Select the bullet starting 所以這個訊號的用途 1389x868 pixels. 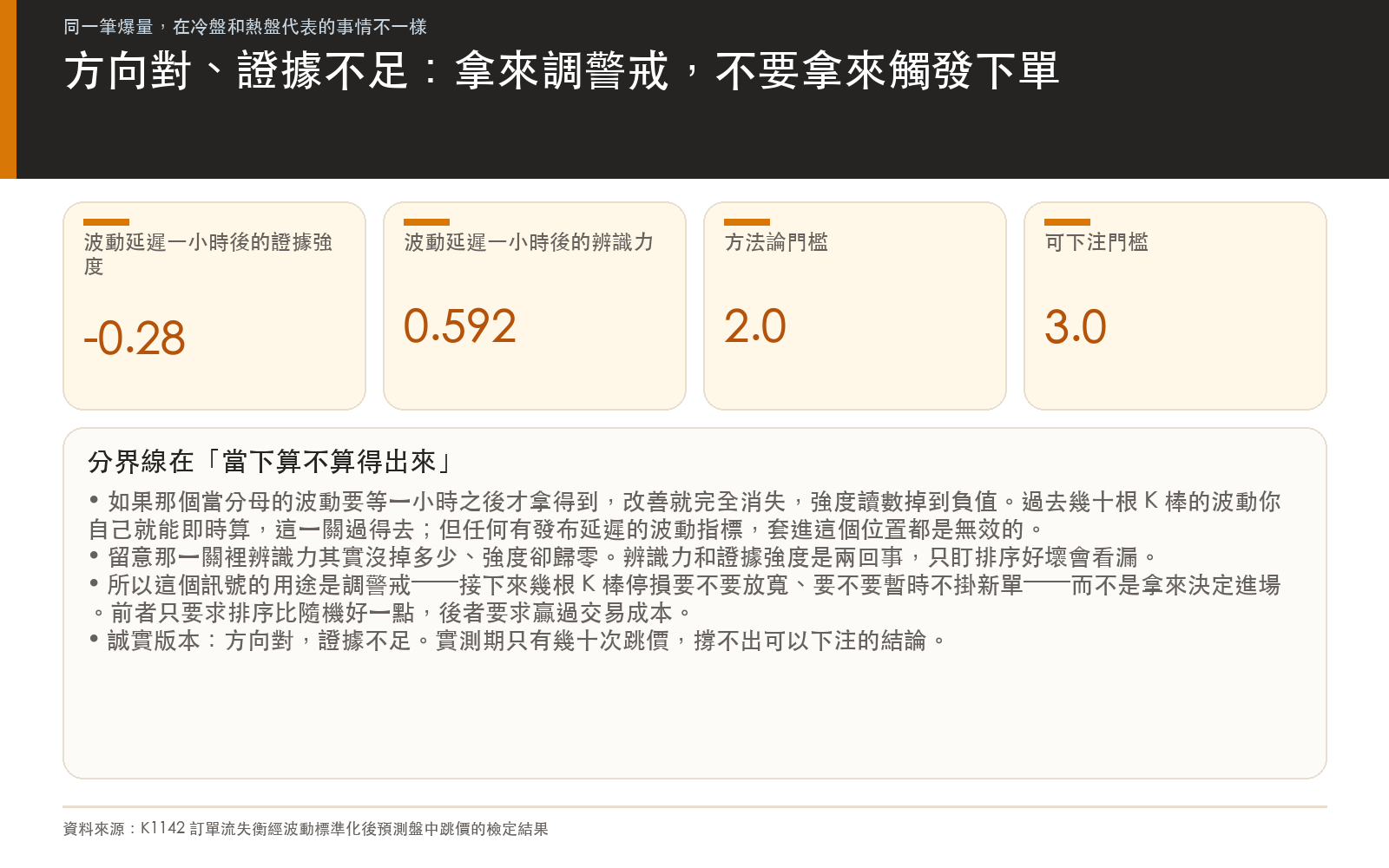point(684,599)
